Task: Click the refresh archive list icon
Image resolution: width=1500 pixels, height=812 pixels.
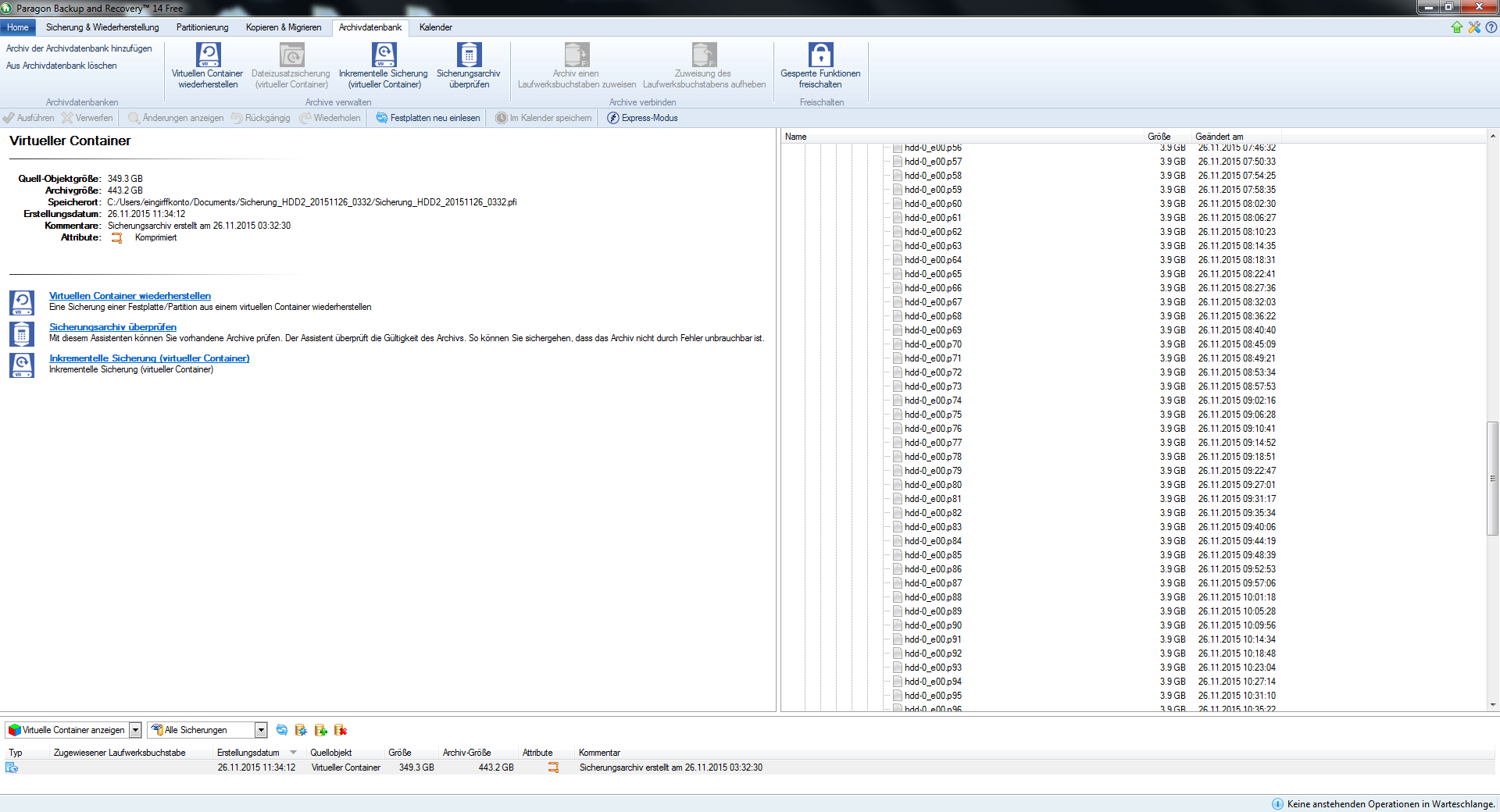Action: 282,730
